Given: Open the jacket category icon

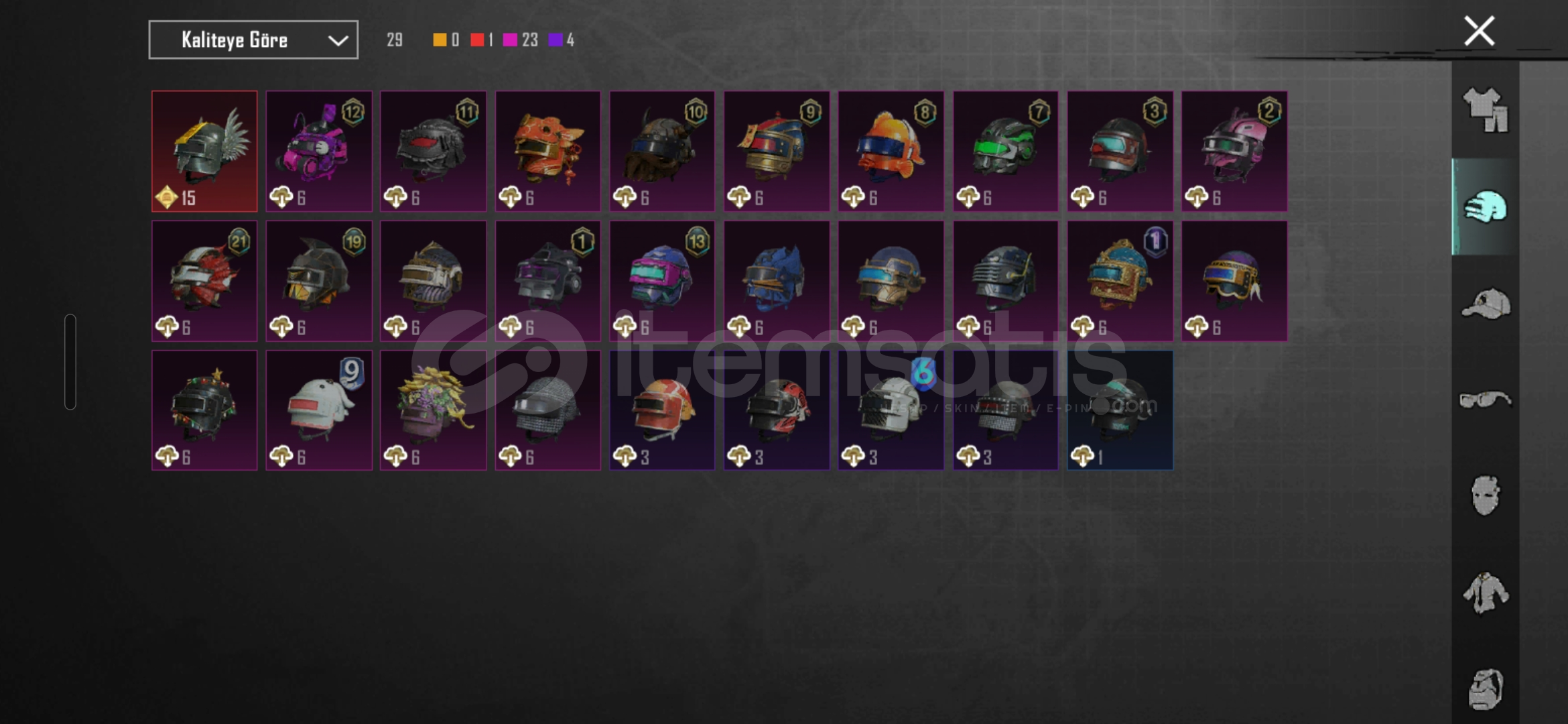Looking at the screenshot, I should click(1486, 592).
